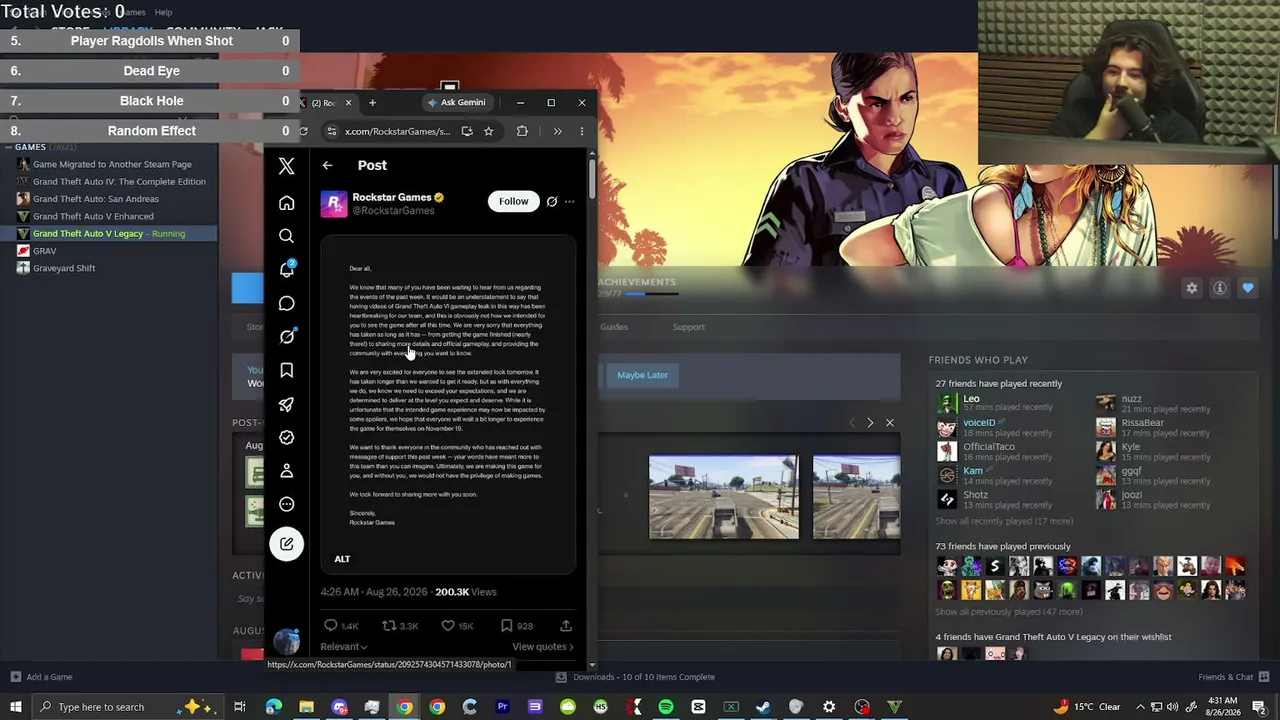
Task: Click the Windows Start button
Action: 15,707
